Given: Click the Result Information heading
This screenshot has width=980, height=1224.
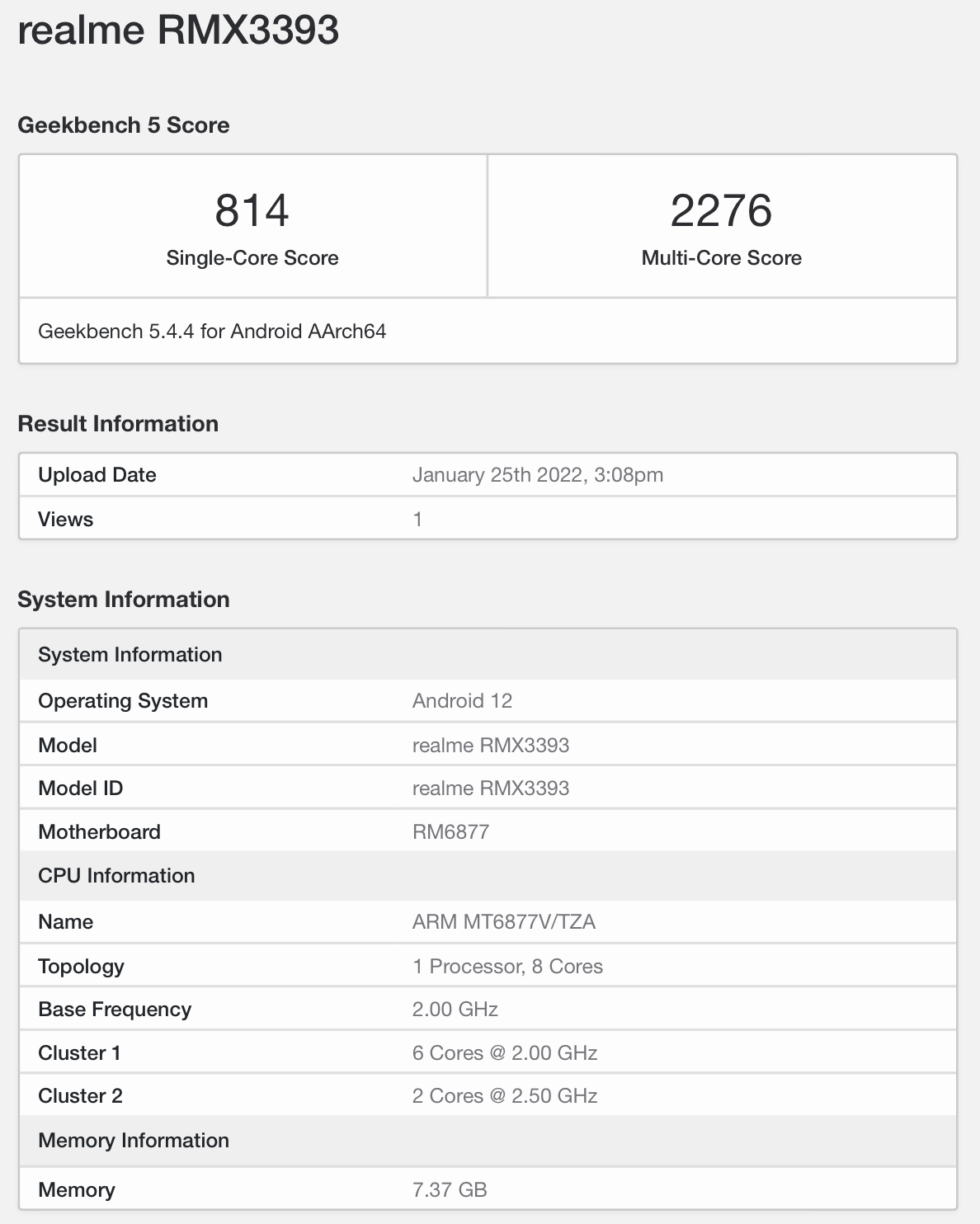Looking at the screenshot, I should coord(118,424).
